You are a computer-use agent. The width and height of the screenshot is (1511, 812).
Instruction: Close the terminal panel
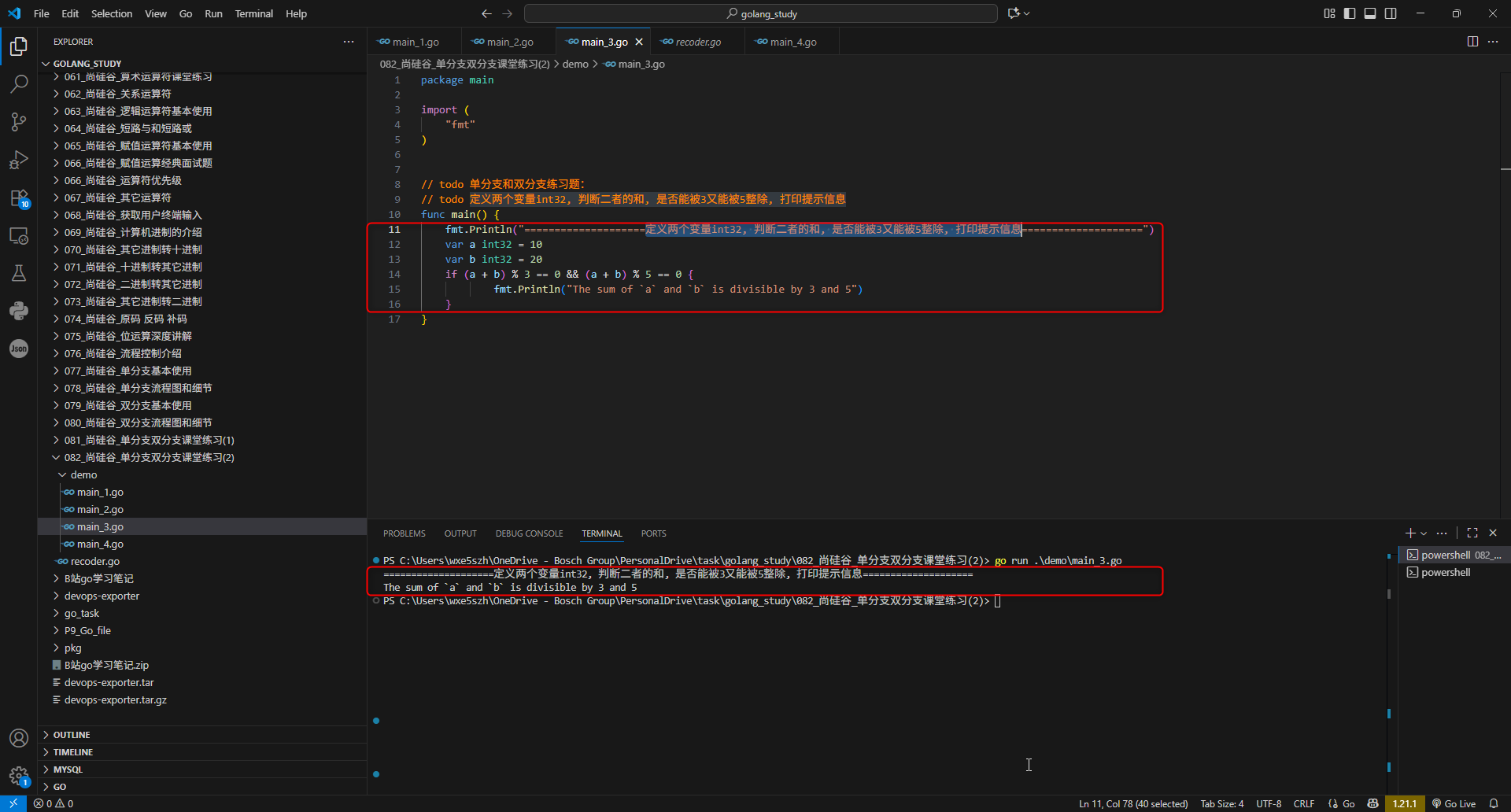1493,533
